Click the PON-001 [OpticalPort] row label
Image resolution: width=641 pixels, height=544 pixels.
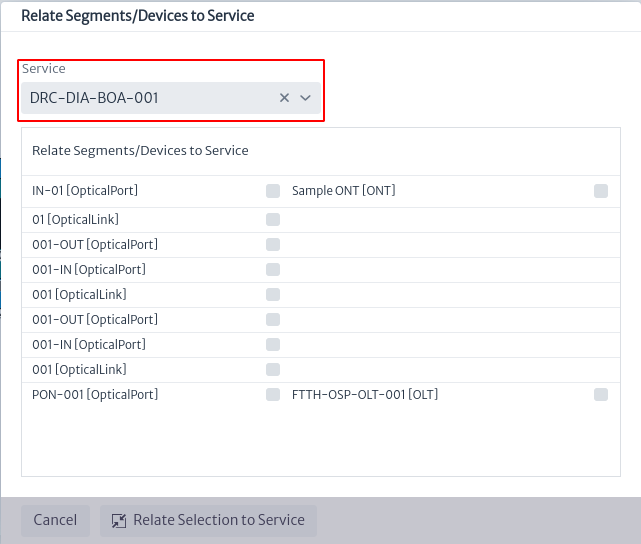pyautogui.click(x=95, y=394)
